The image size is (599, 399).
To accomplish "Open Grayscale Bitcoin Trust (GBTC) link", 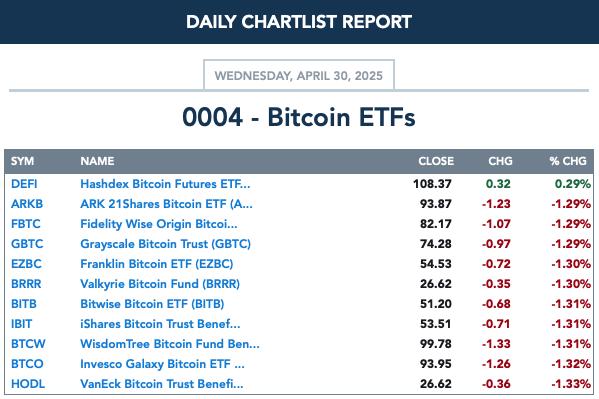I will 165,243.
